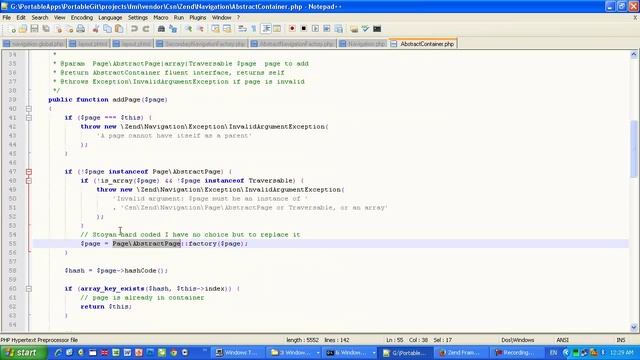
Task: Open a file using the Open folder icon
Action: [x=23, y=29]
